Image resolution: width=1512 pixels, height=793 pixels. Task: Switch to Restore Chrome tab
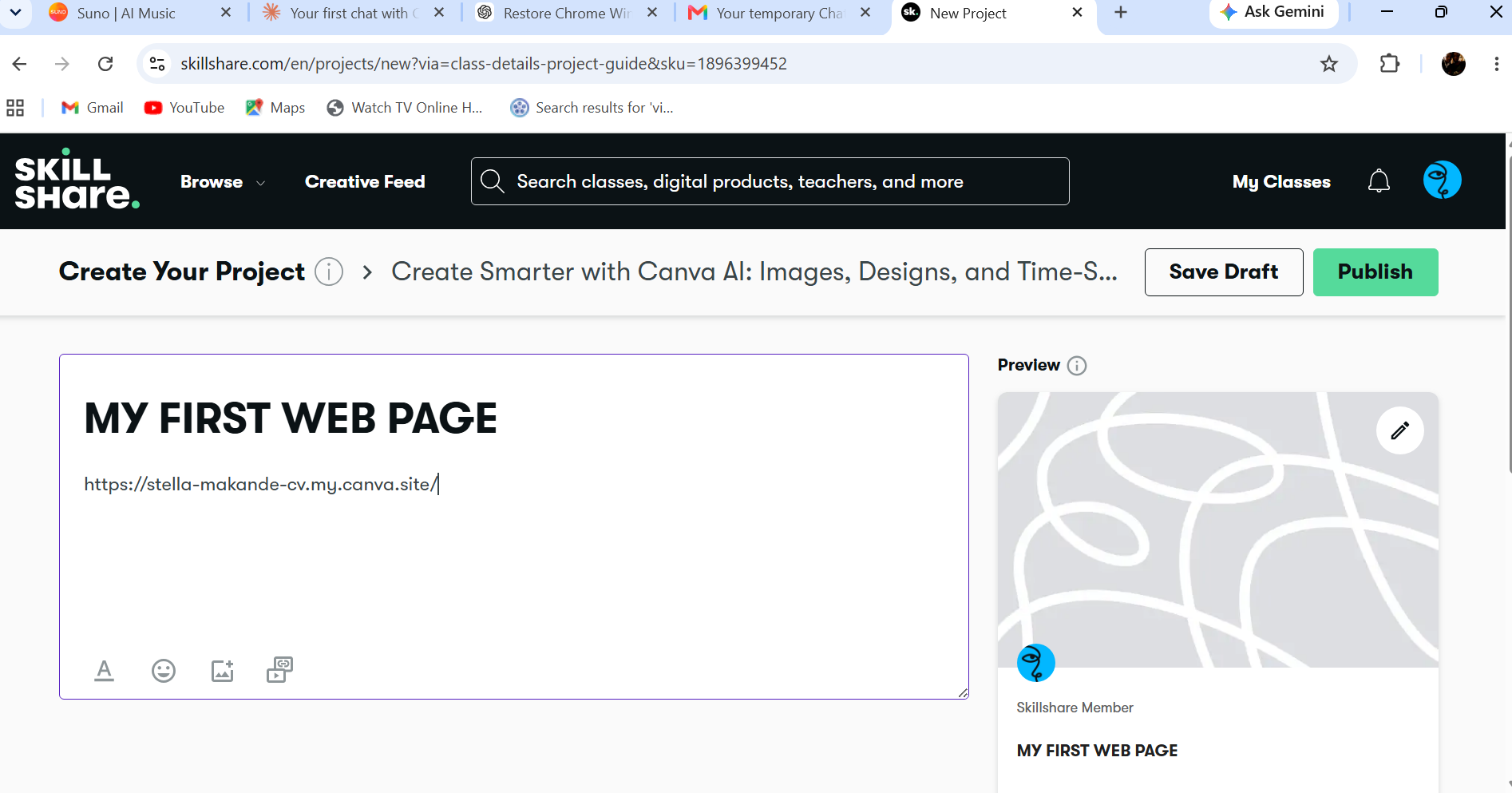567,14
